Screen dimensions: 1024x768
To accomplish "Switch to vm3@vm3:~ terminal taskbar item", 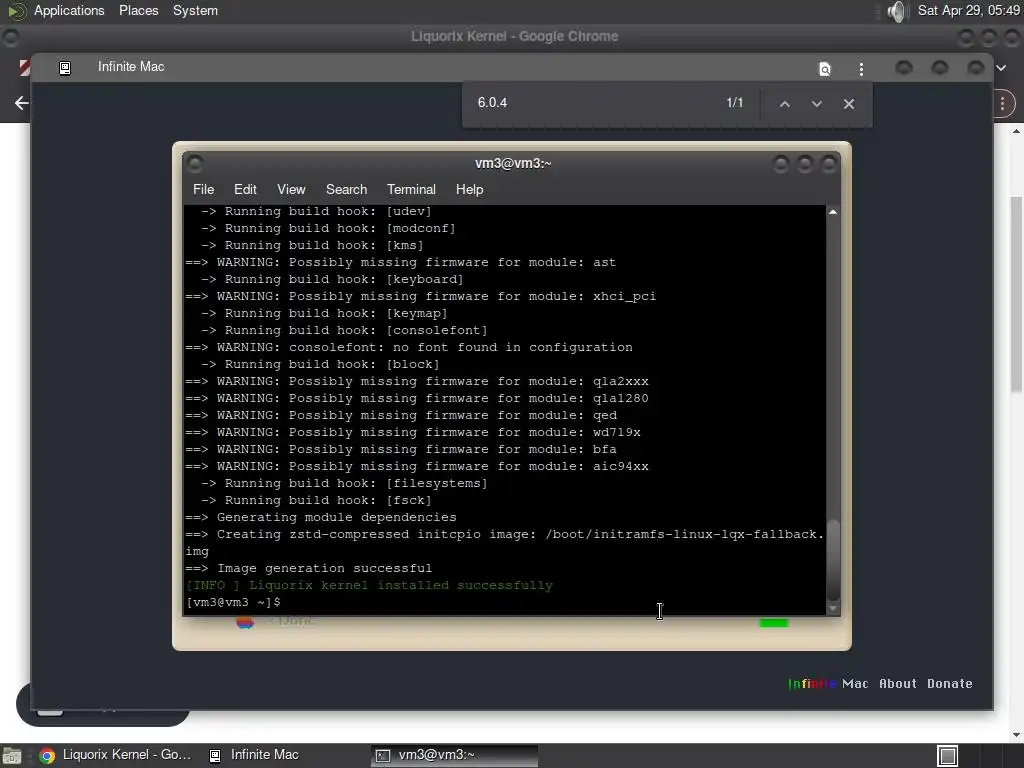I will [455, 755].
